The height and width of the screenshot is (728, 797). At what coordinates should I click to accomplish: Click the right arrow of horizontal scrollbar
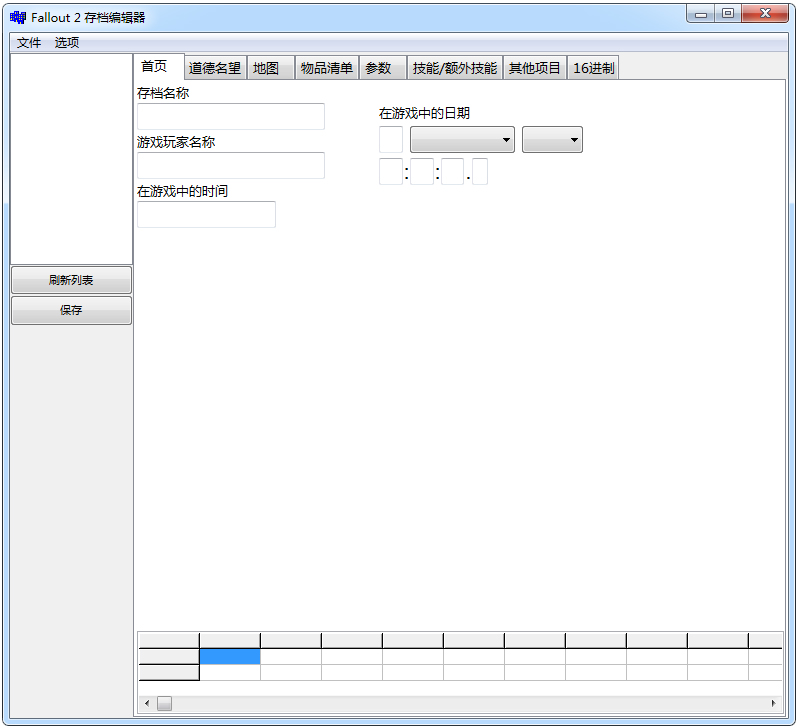[x=773, y=703]
